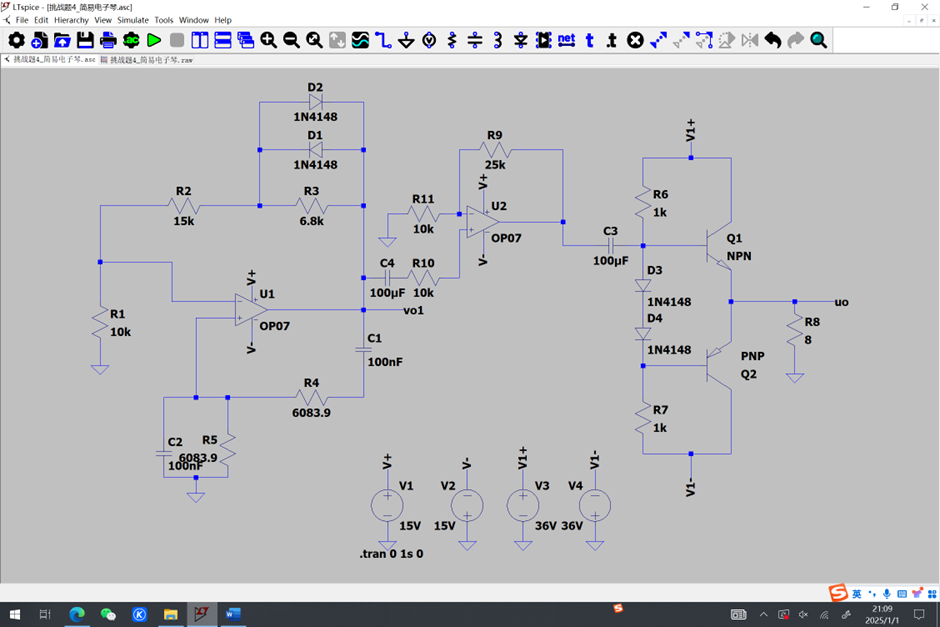
Task: Select the Draw Wire tool
Action: tap(383, 40)
